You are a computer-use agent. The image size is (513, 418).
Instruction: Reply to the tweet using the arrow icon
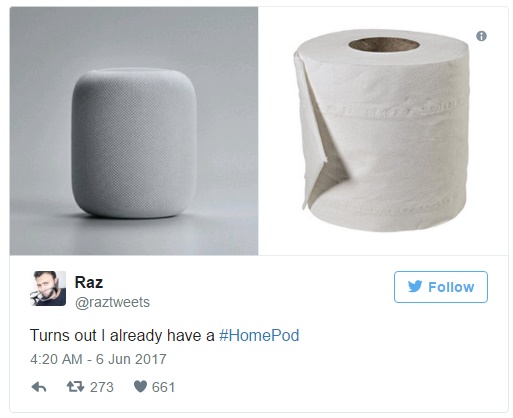tap(39, 387)
